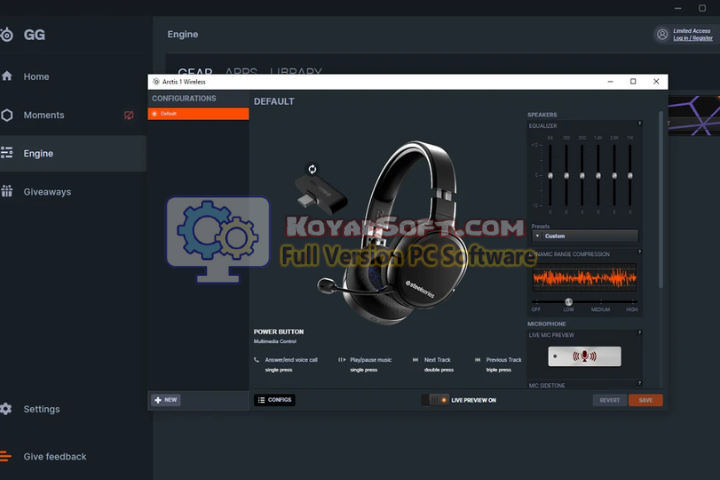Image resolution: width=720 pixels, height=480 pixels.
Task: Click the POWER BUTTON heading text
Action: coord(279,332)
